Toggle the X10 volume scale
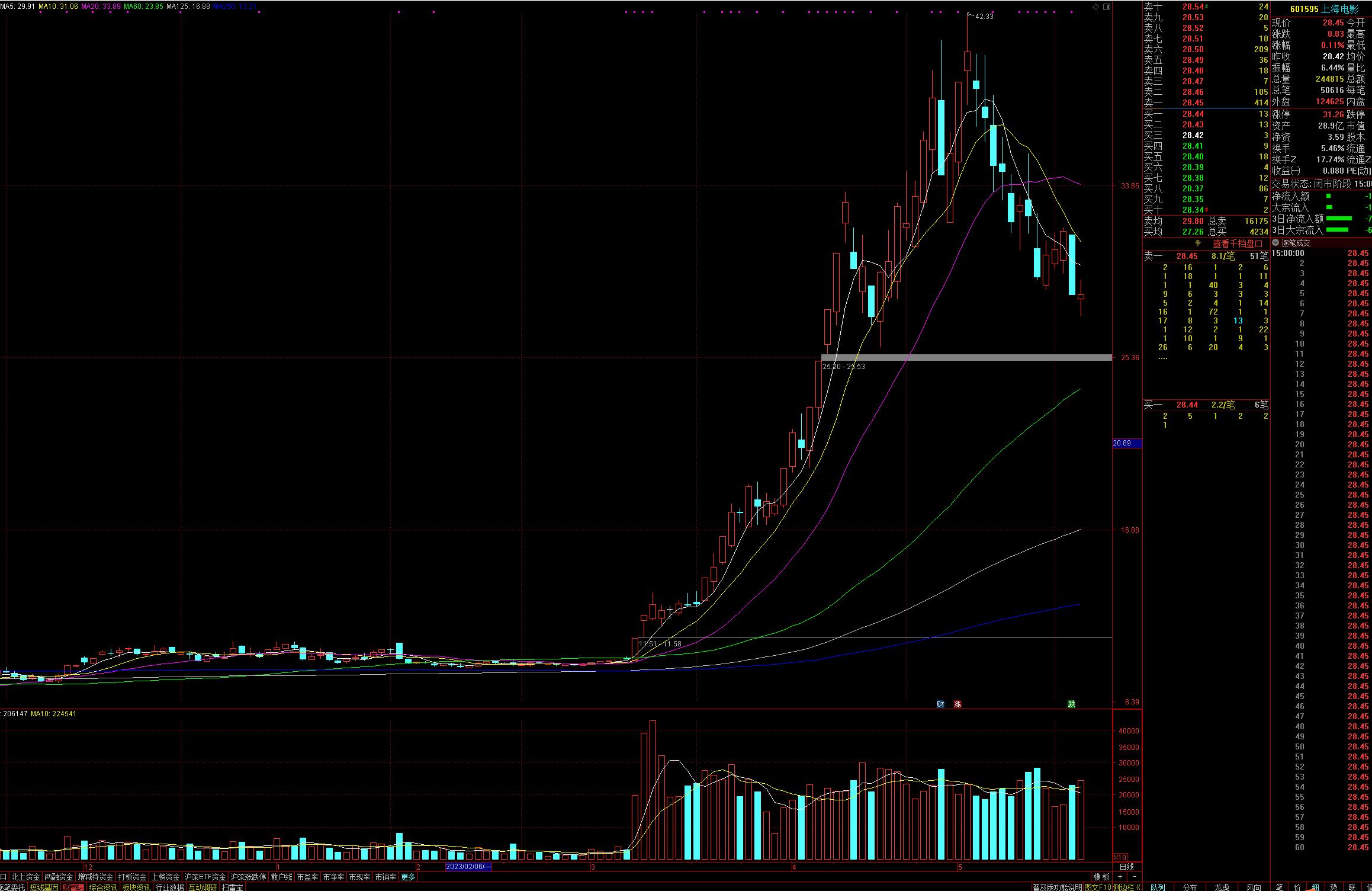 (1120, 857)
